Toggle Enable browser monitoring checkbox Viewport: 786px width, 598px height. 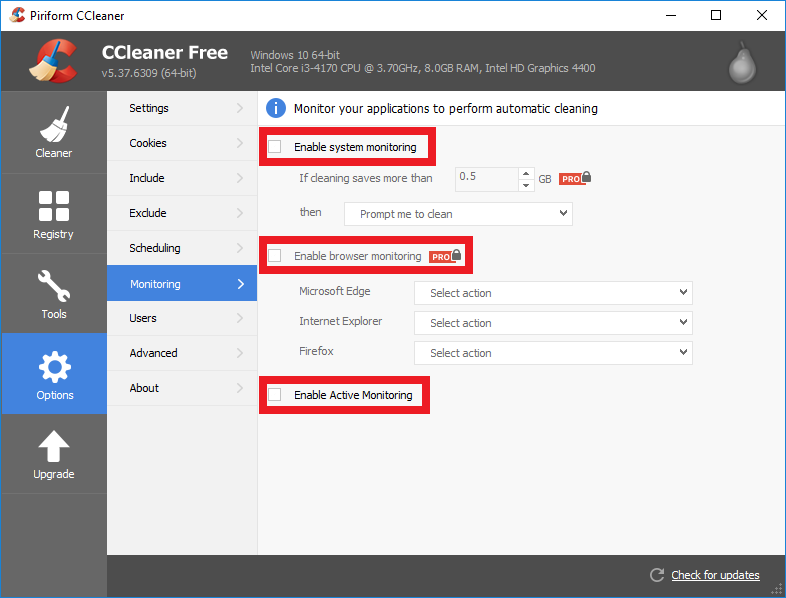[x=275, y=256]
